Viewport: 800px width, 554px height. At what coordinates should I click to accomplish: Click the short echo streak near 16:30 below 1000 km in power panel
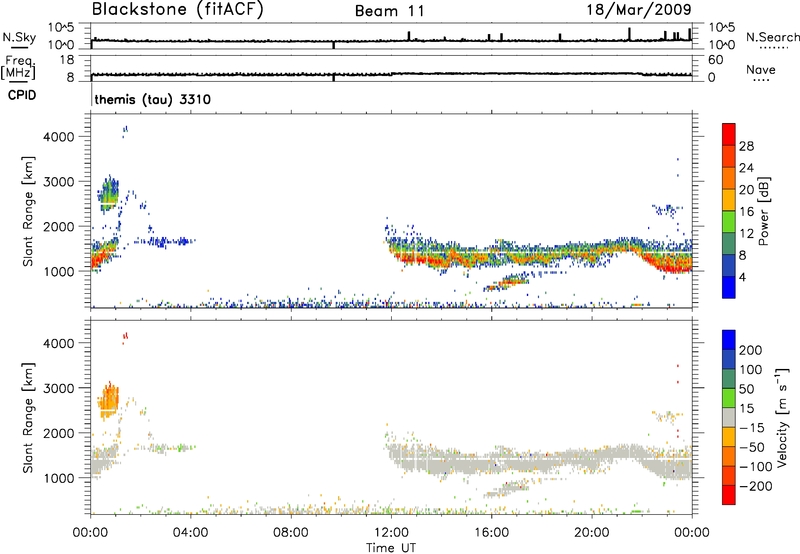coord(506,282)
